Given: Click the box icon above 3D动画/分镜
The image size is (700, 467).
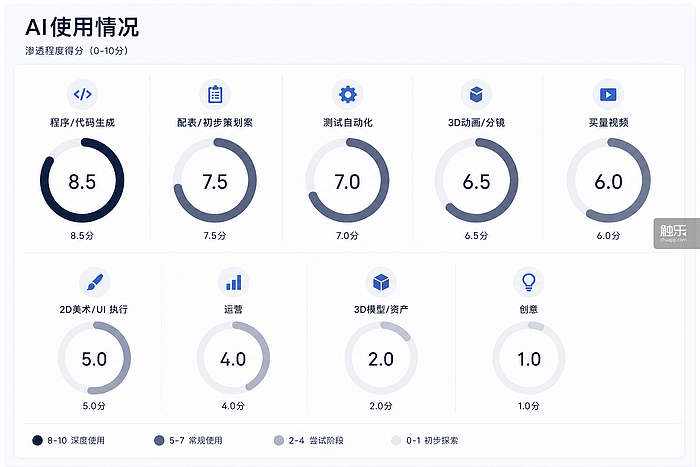Looking at the screenshot, I should (x=476, y=94).
